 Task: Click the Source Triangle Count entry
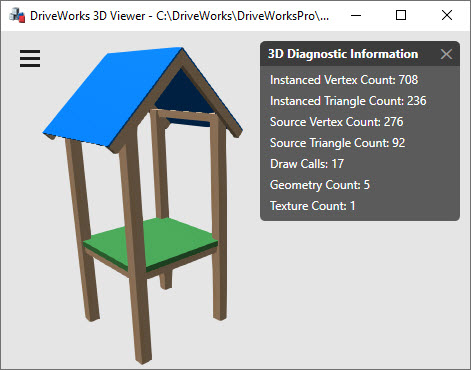tap(337, 143)
